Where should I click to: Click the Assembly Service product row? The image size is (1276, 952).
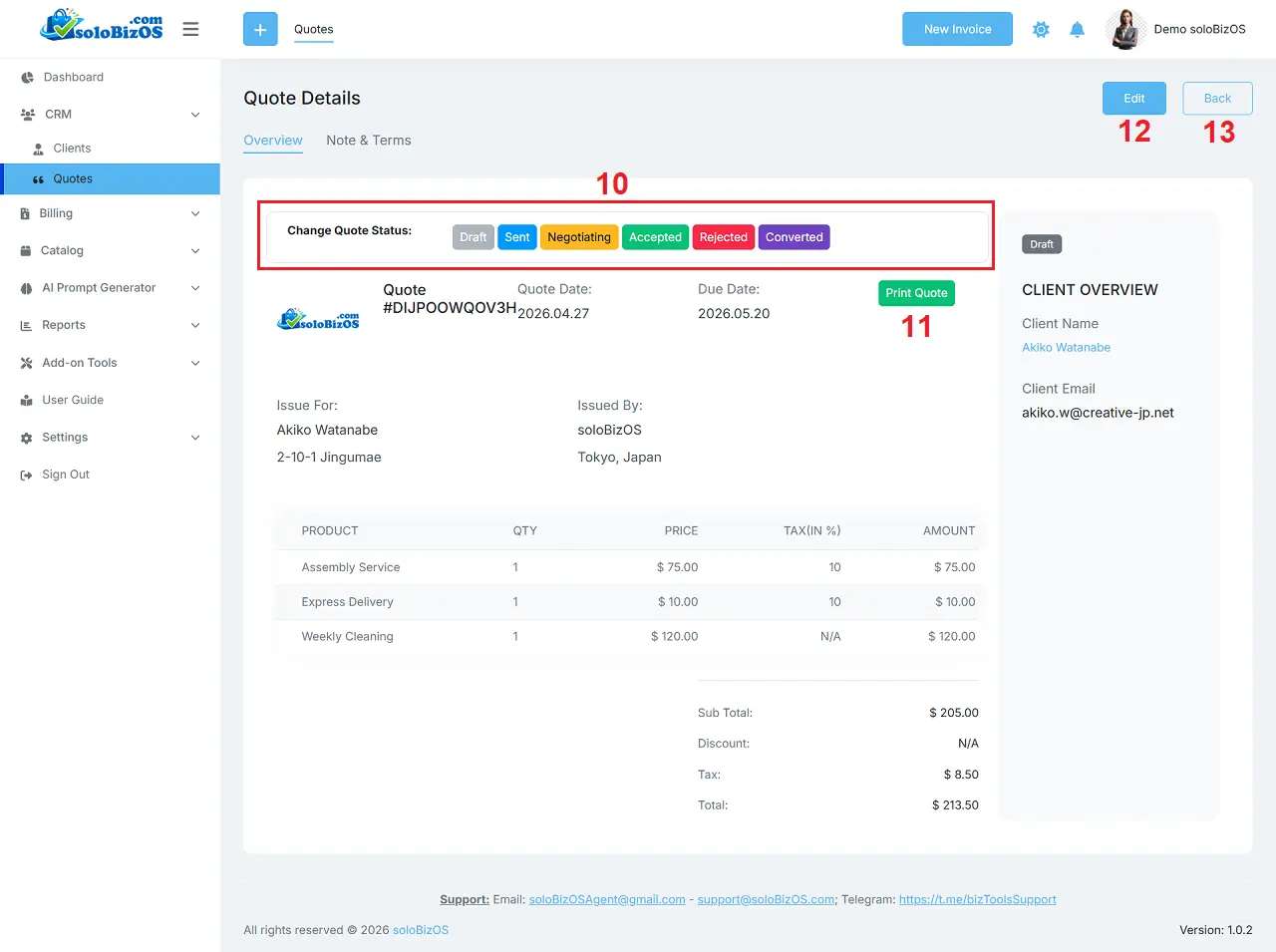(628, 567)
